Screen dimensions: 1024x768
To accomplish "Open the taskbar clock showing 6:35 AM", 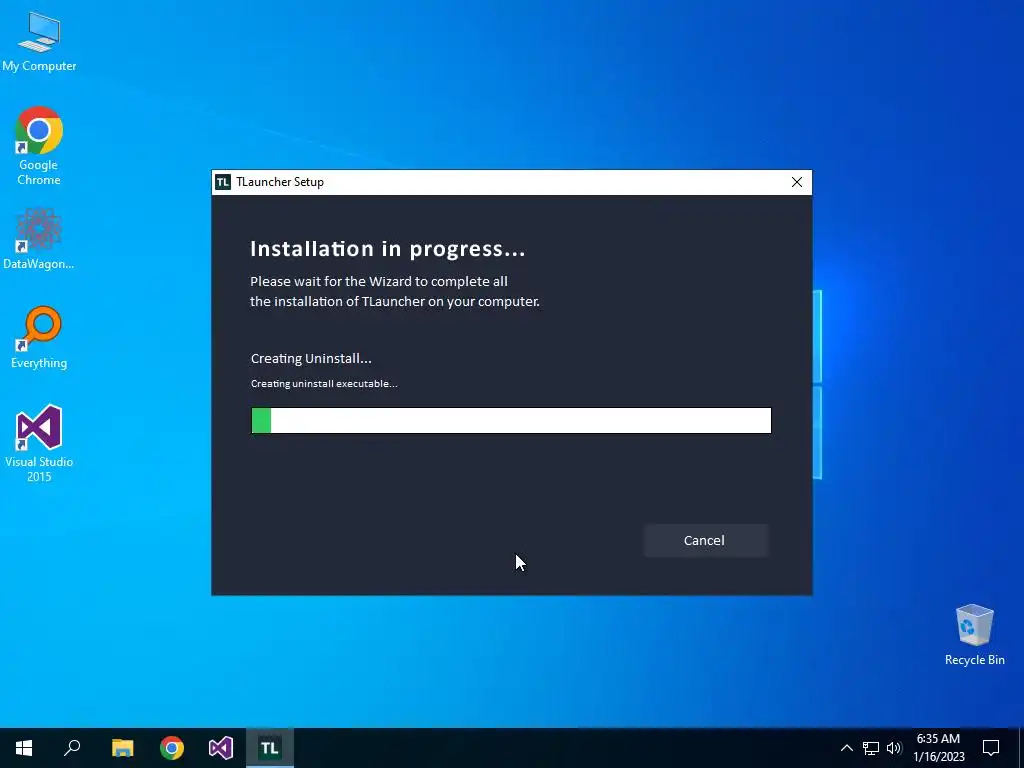I will click(x=938, y=748).
